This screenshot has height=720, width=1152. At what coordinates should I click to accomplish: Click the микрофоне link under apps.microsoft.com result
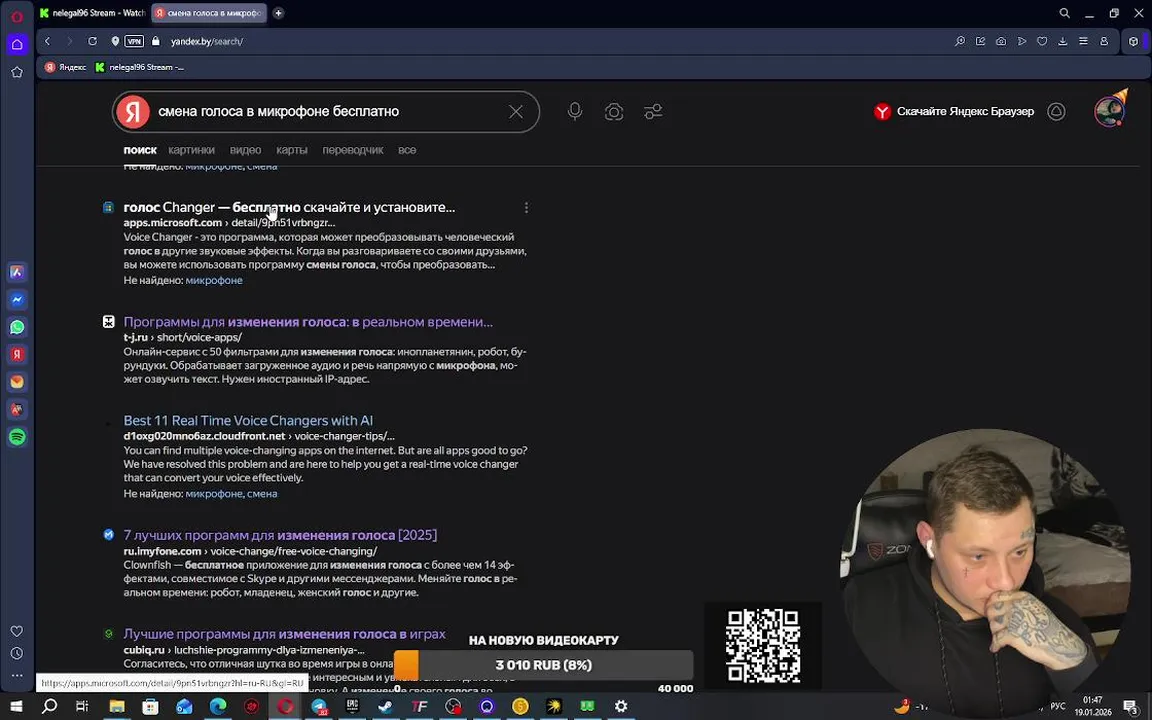214,280
